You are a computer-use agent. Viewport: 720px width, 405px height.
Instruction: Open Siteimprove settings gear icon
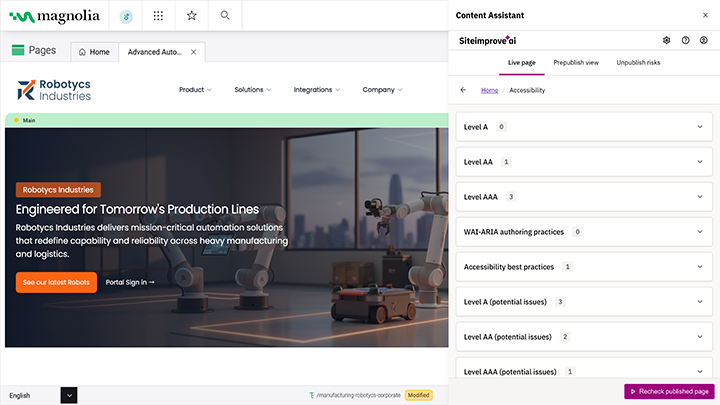click(x=666, y=40)
